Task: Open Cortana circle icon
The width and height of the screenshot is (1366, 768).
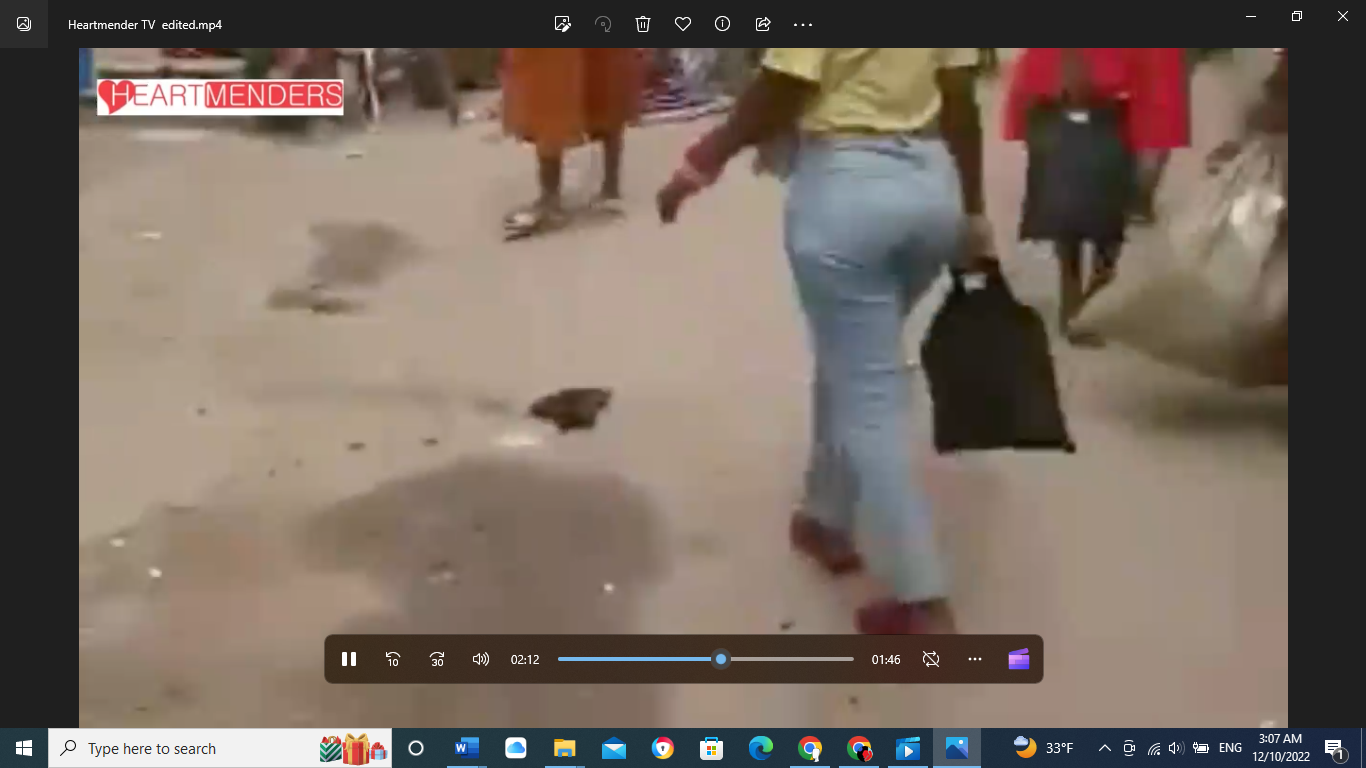Action: (416, 748)
